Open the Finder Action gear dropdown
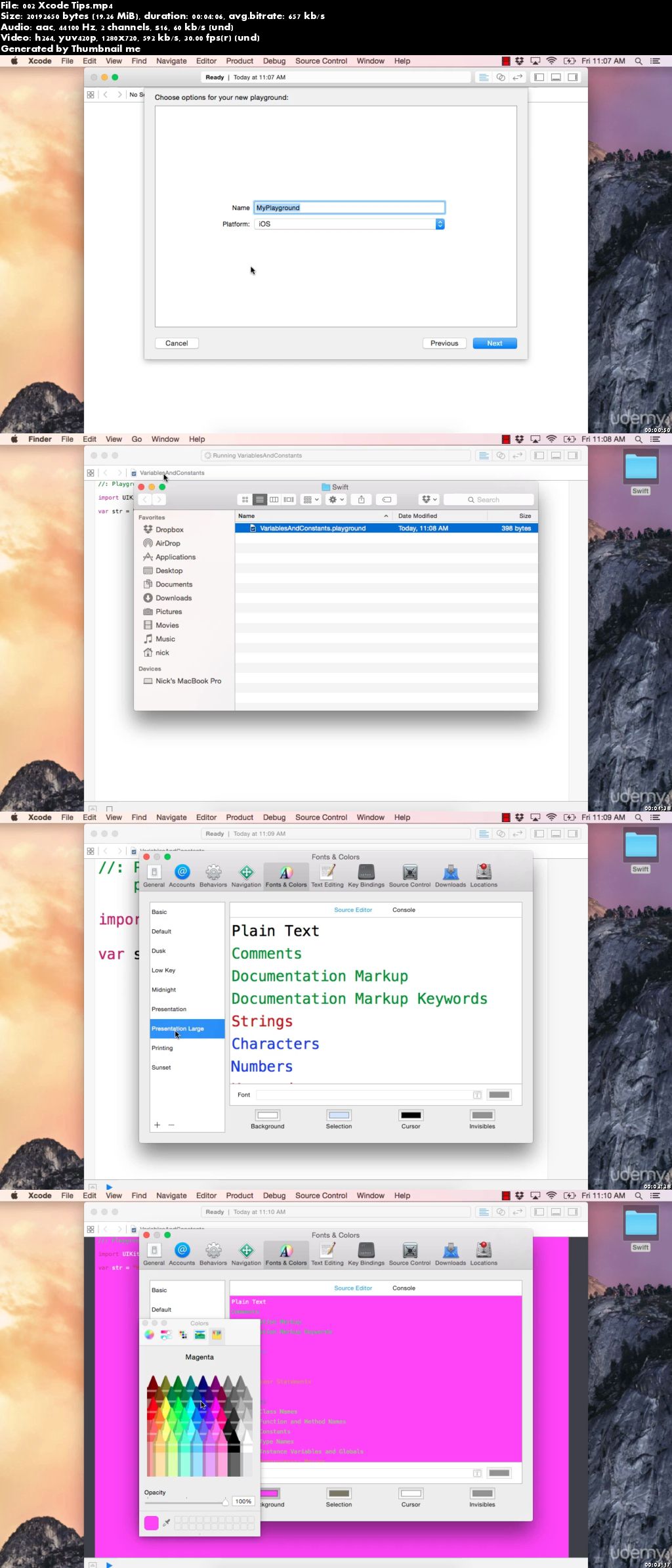 coord(336,500)
